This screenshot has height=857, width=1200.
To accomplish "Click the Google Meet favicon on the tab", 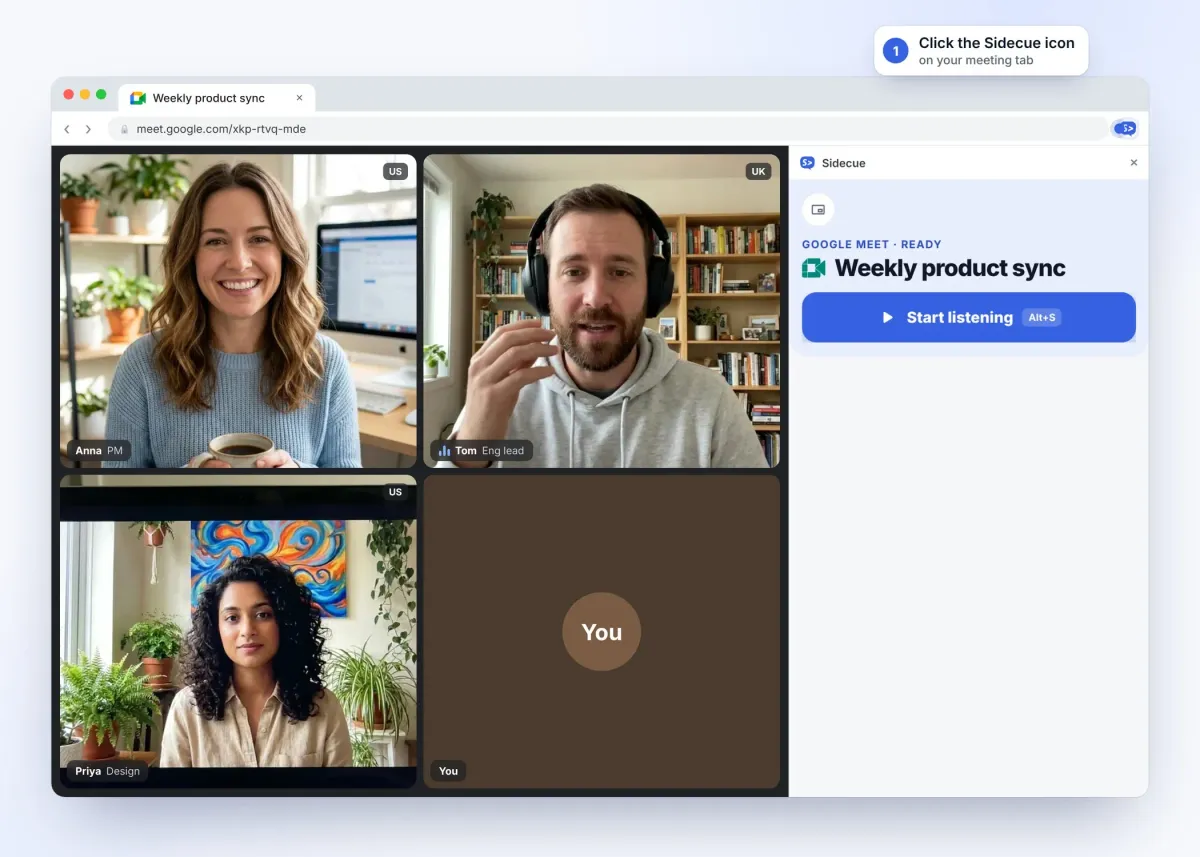I will (138, 98).
